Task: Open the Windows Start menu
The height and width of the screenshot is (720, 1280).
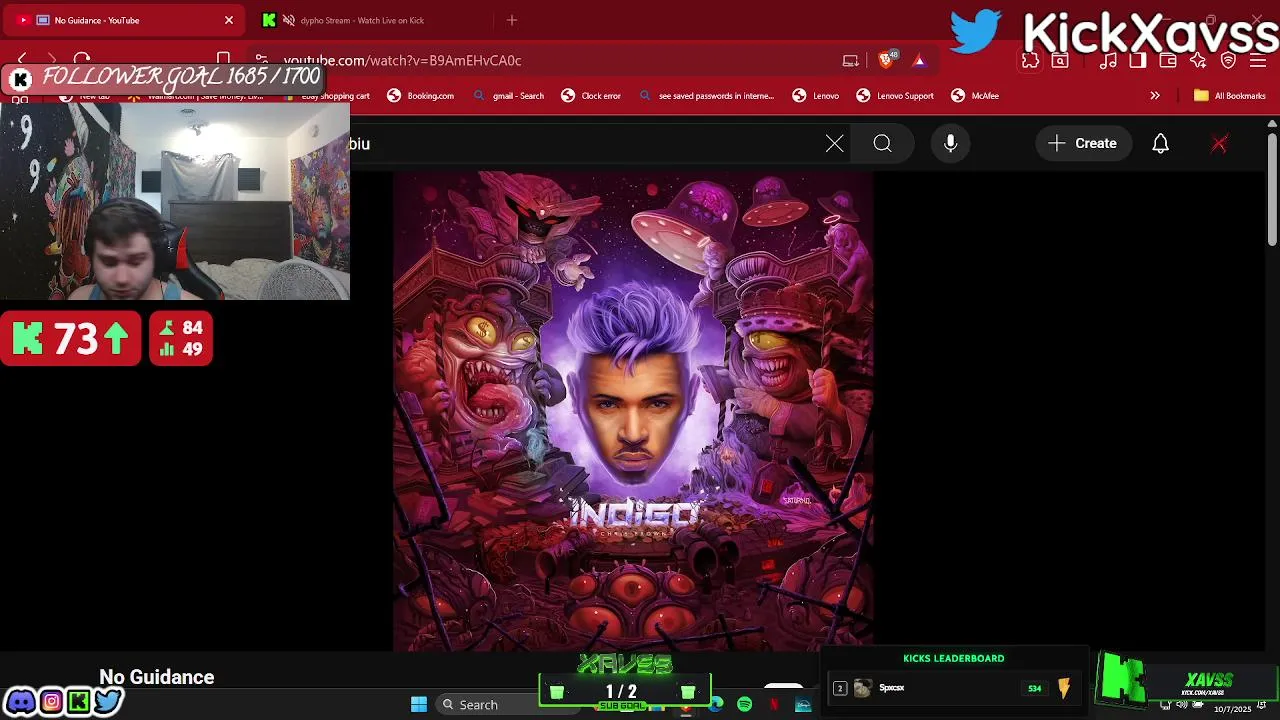Action: coord(419,705)
